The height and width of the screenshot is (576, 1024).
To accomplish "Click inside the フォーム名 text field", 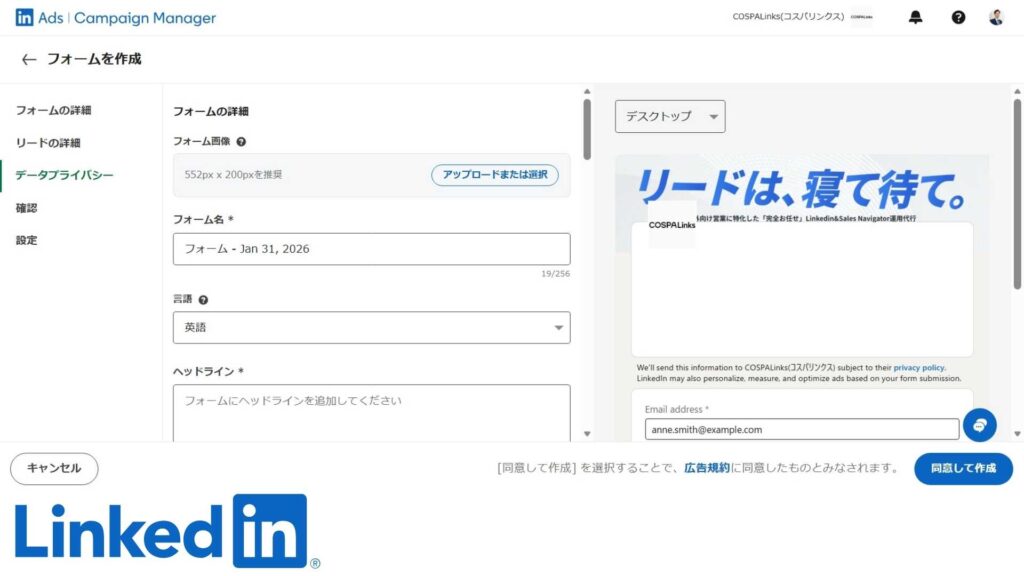I will coord(371,248).
